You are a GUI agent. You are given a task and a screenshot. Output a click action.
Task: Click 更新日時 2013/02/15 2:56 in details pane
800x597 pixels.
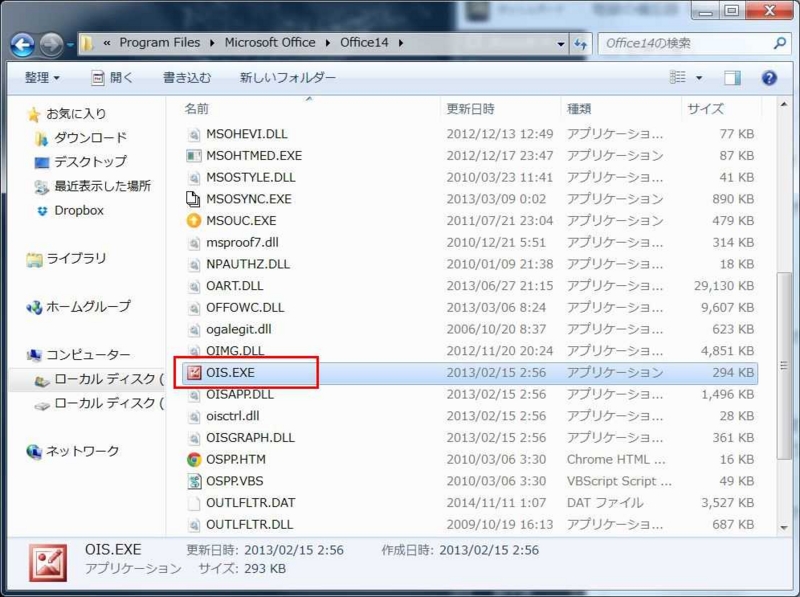265,550
